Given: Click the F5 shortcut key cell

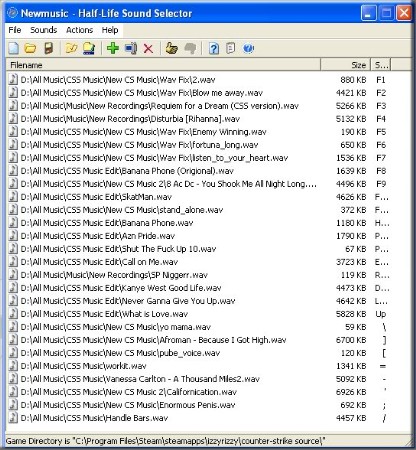Looking at the screenshot, I should coord(381,132).
